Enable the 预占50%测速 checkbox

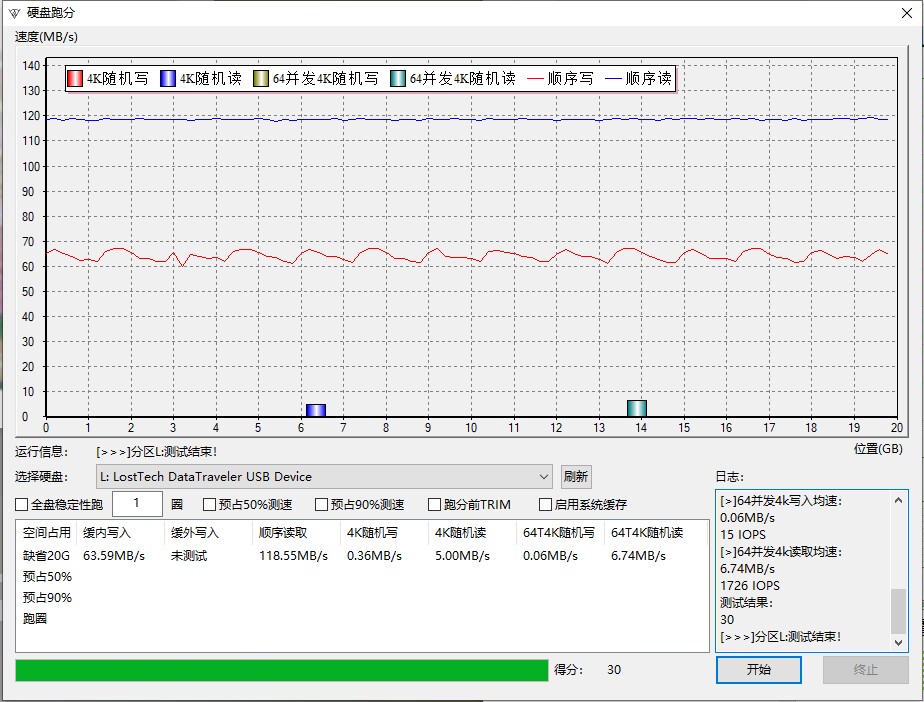pos(209,505)
